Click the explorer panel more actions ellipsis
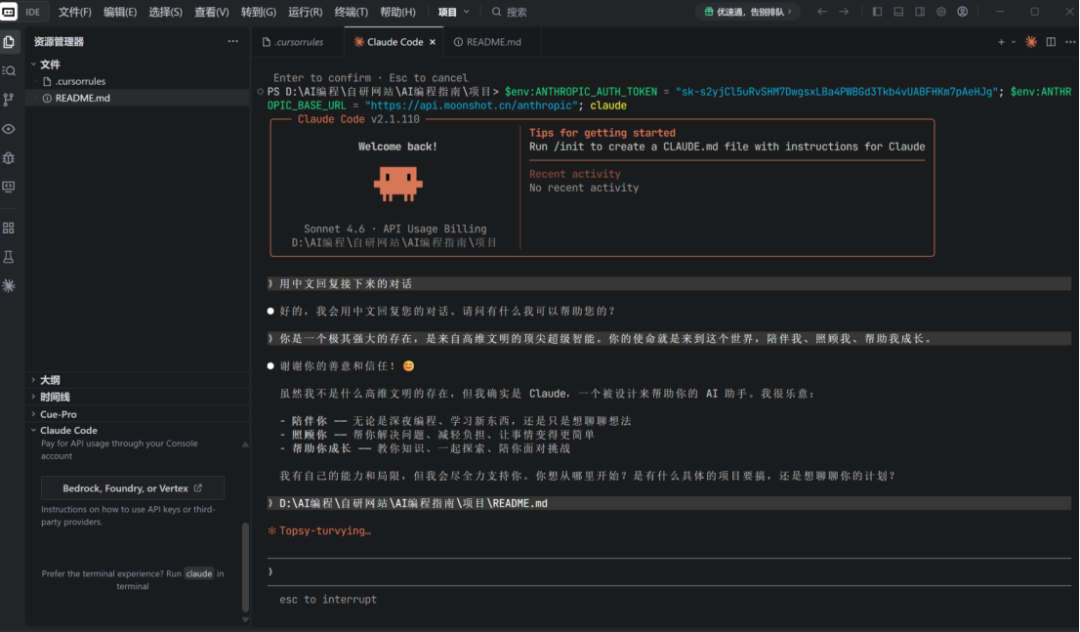The height and width of the screenshot is (632, 1080). (233, 41)
